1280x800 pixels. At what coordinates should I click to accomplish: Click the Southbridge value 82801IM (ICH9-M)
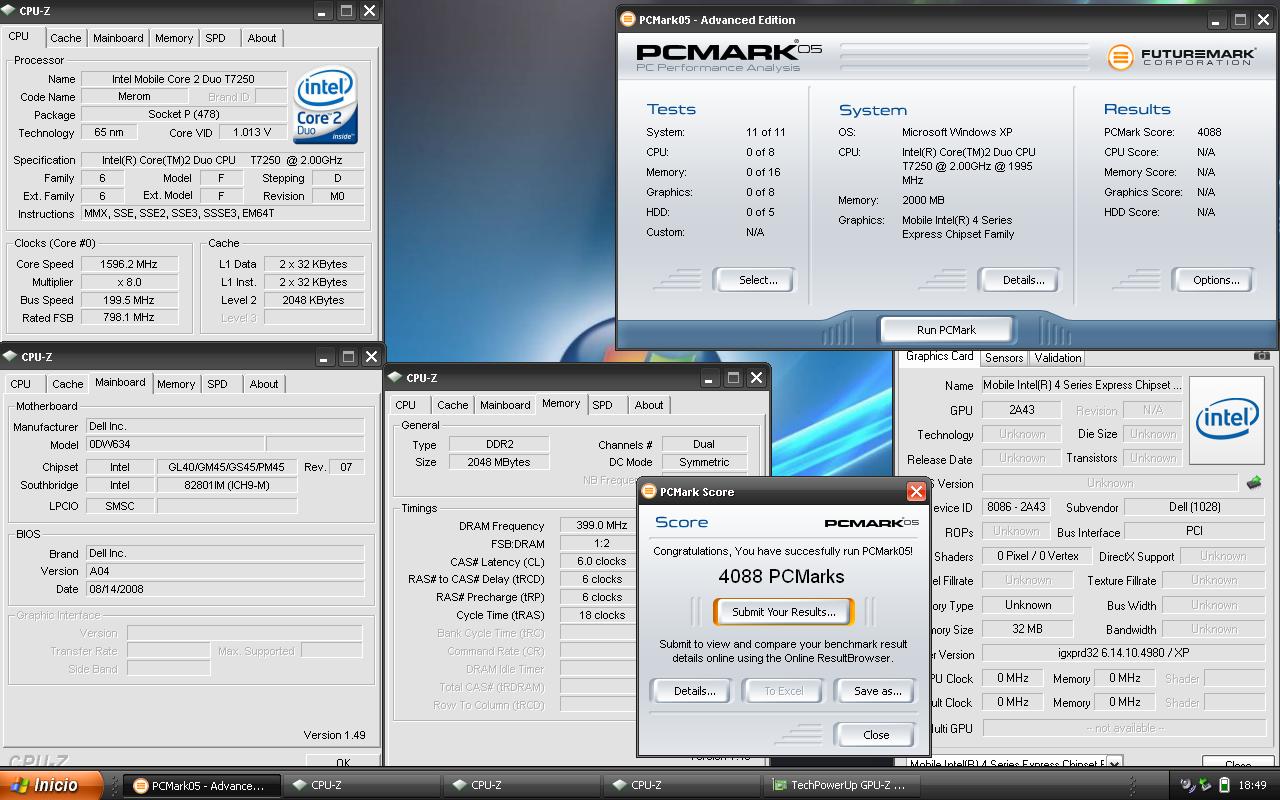(x=227, y=485)
